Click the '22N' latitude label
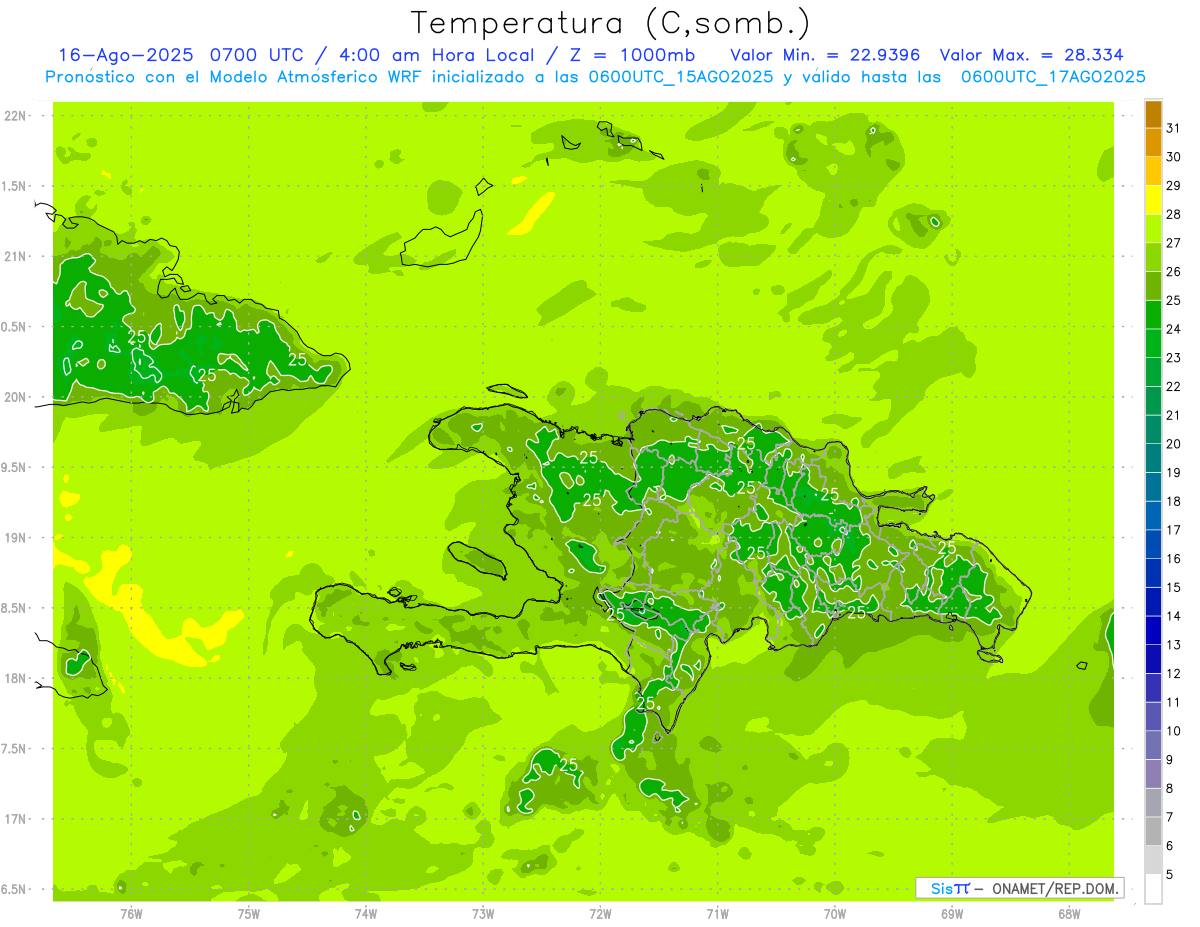The width and height of the screenshot is (1200, 927). (x=14, y=115)
